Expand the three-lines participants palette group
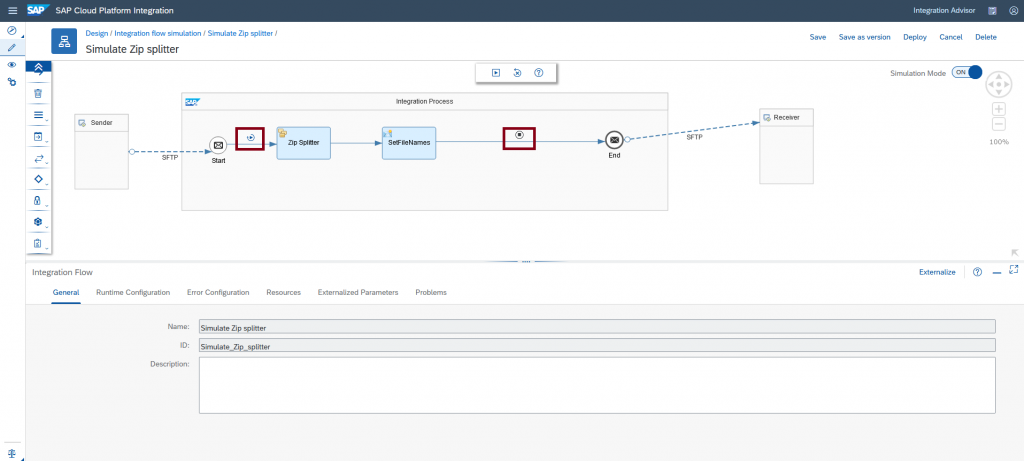Screen dimensions: 1024x461 click(x=38, y=116)
